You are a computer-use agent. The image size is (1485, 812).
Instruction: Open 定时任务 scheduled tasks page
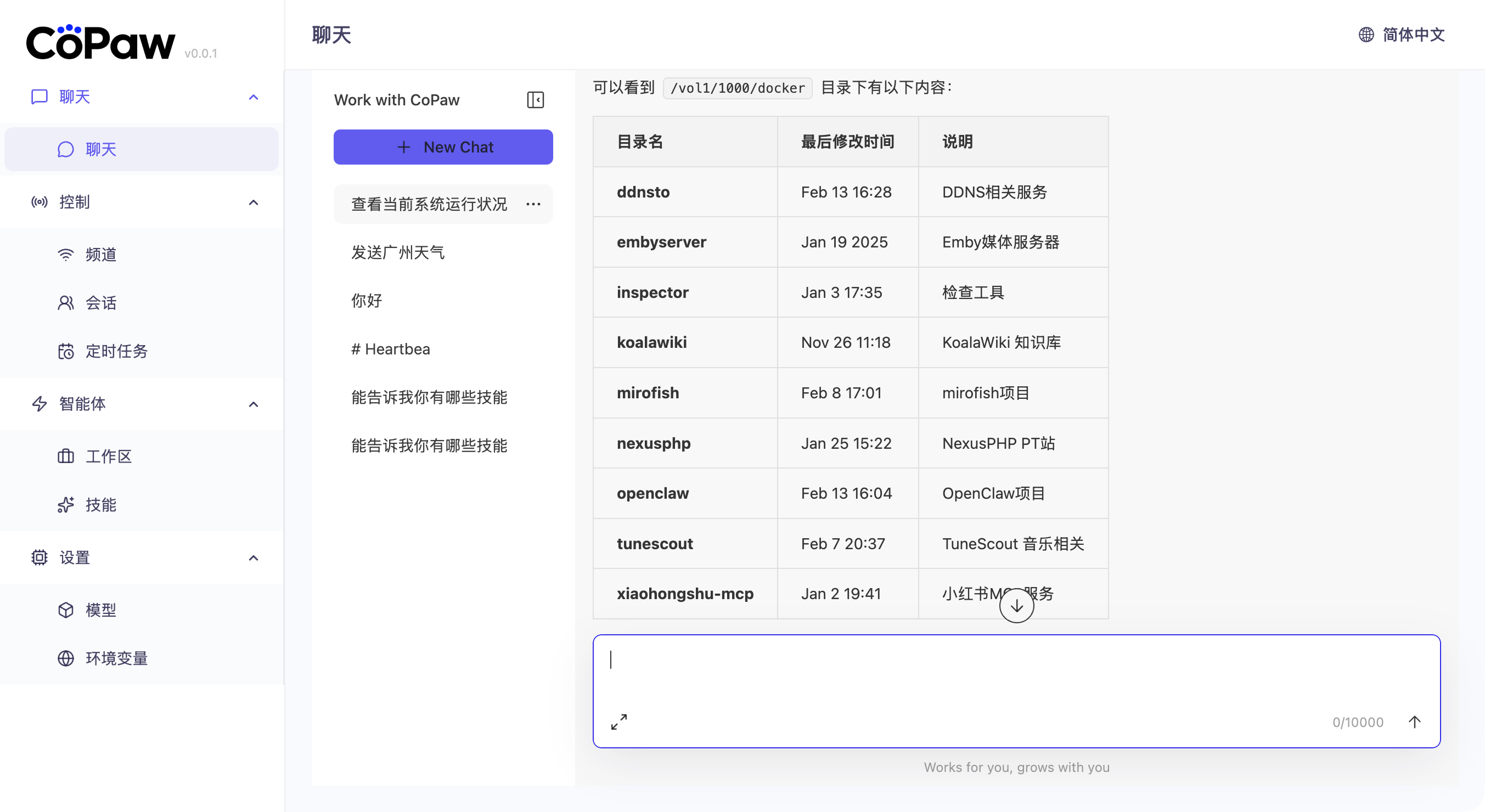tap(116, 351)
